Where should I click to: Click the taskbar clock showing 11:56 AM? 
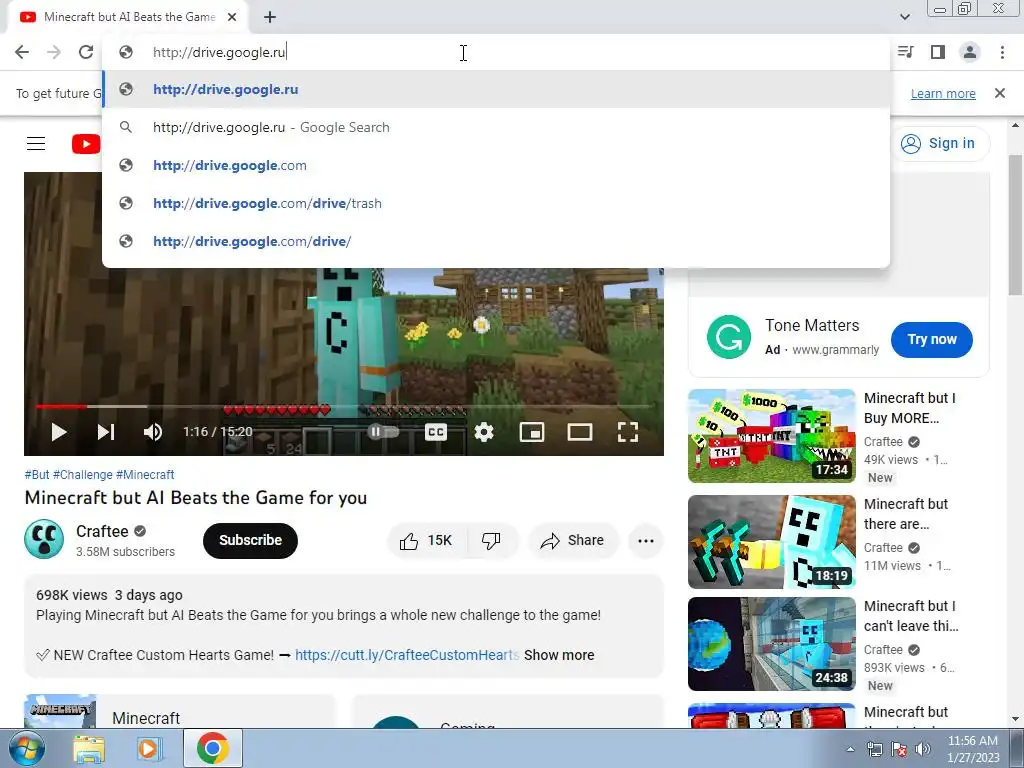(973, 749)
